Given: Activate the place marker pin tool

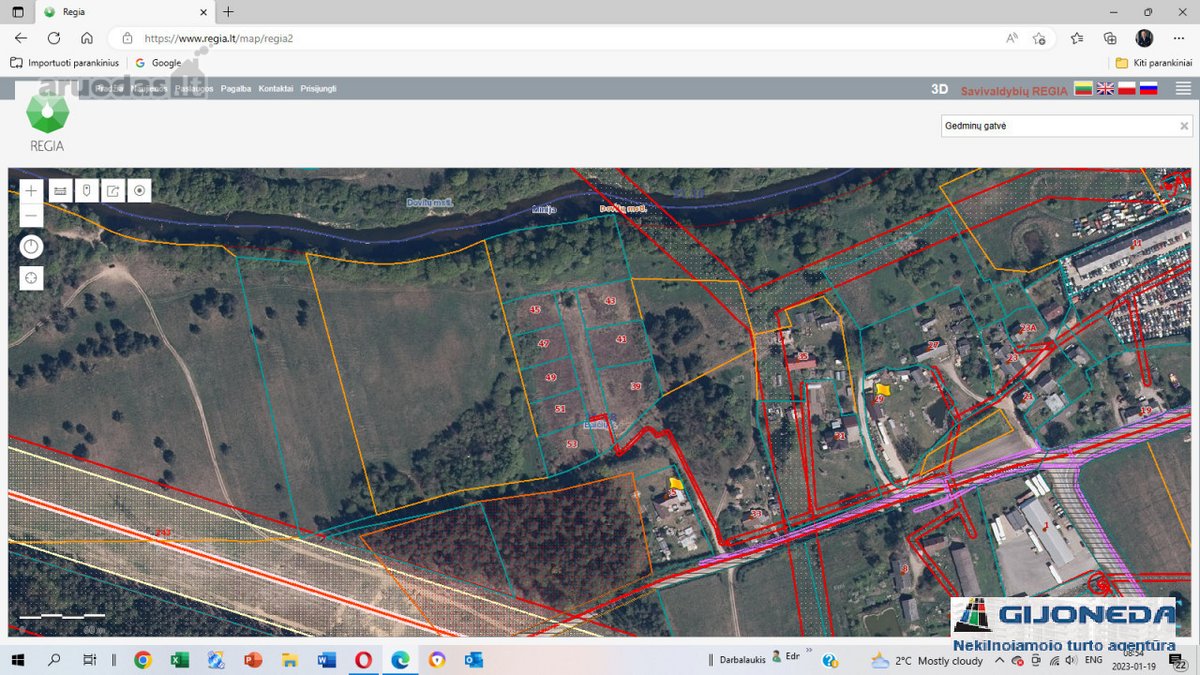Looking at the screenshot, I should [87, 191].
